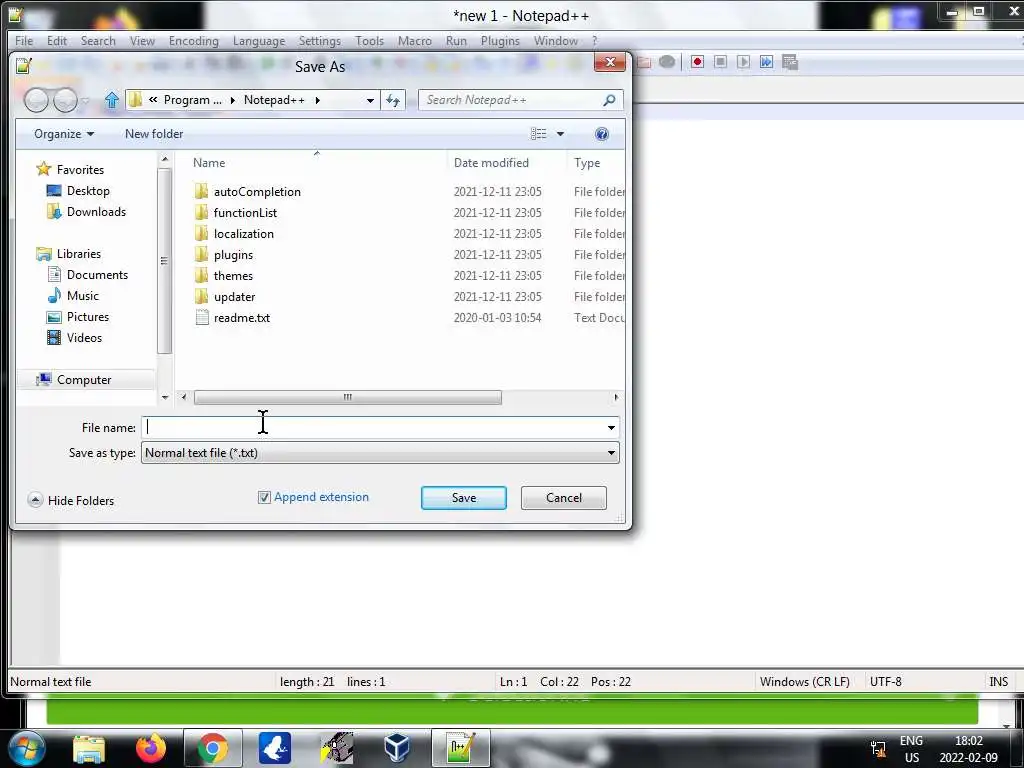Click the Cancel button

pos(564,498)
